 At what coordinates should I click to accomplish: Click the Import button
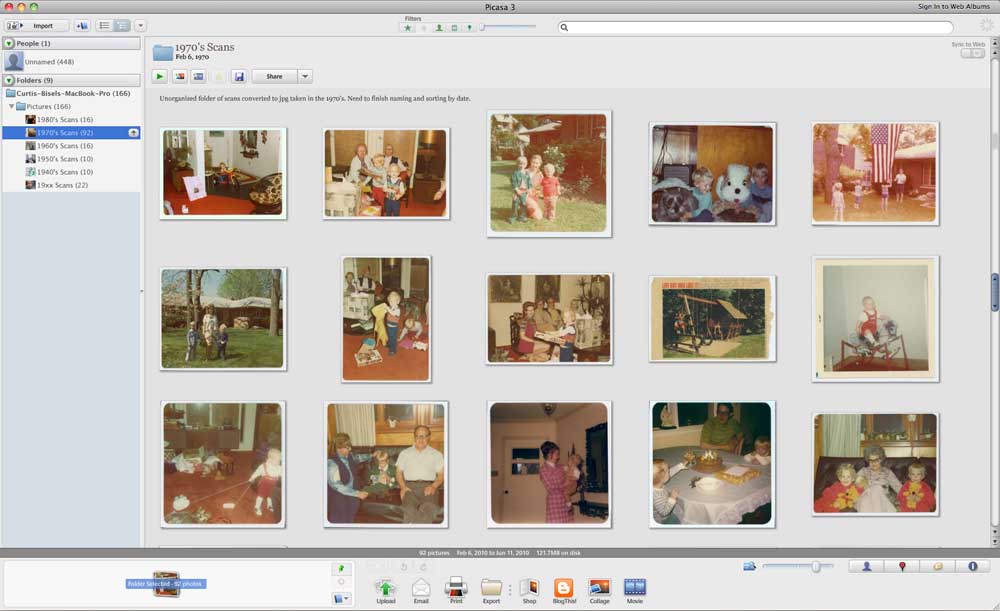(43, 25)
